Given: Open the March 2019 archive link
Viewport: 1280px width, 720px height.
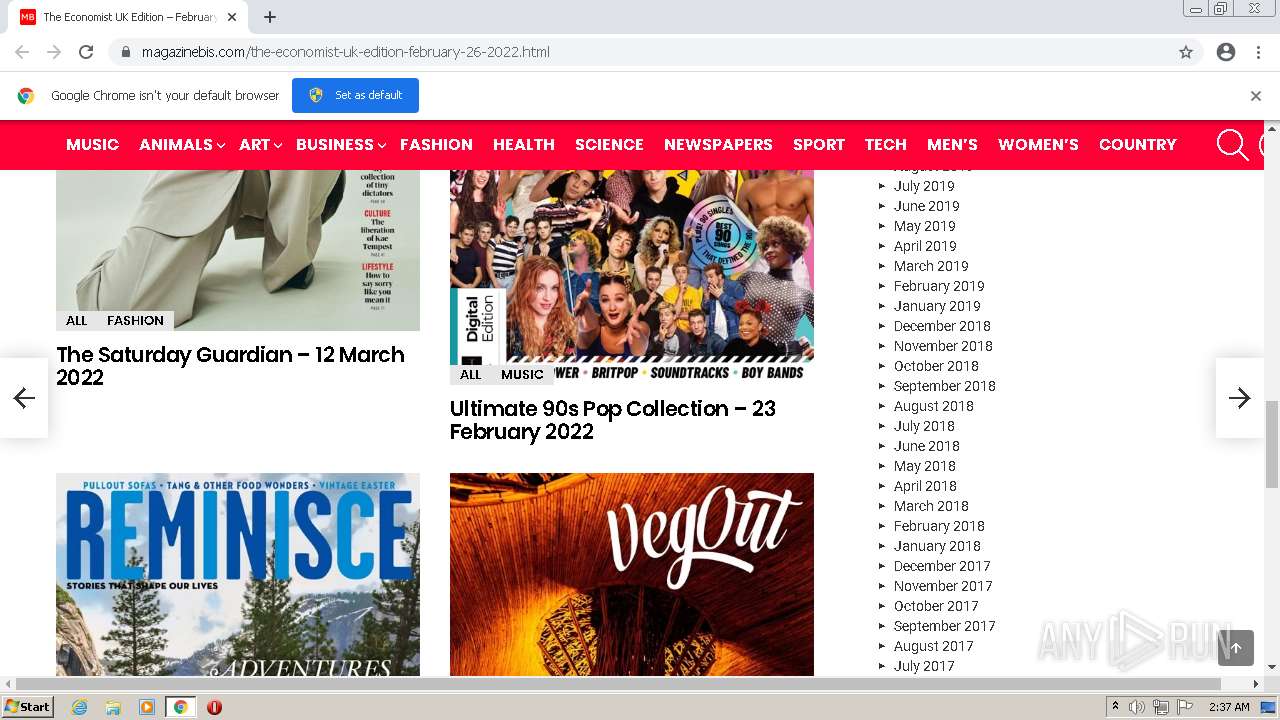Looking at the screenshot, I should (x=931, y=266).
